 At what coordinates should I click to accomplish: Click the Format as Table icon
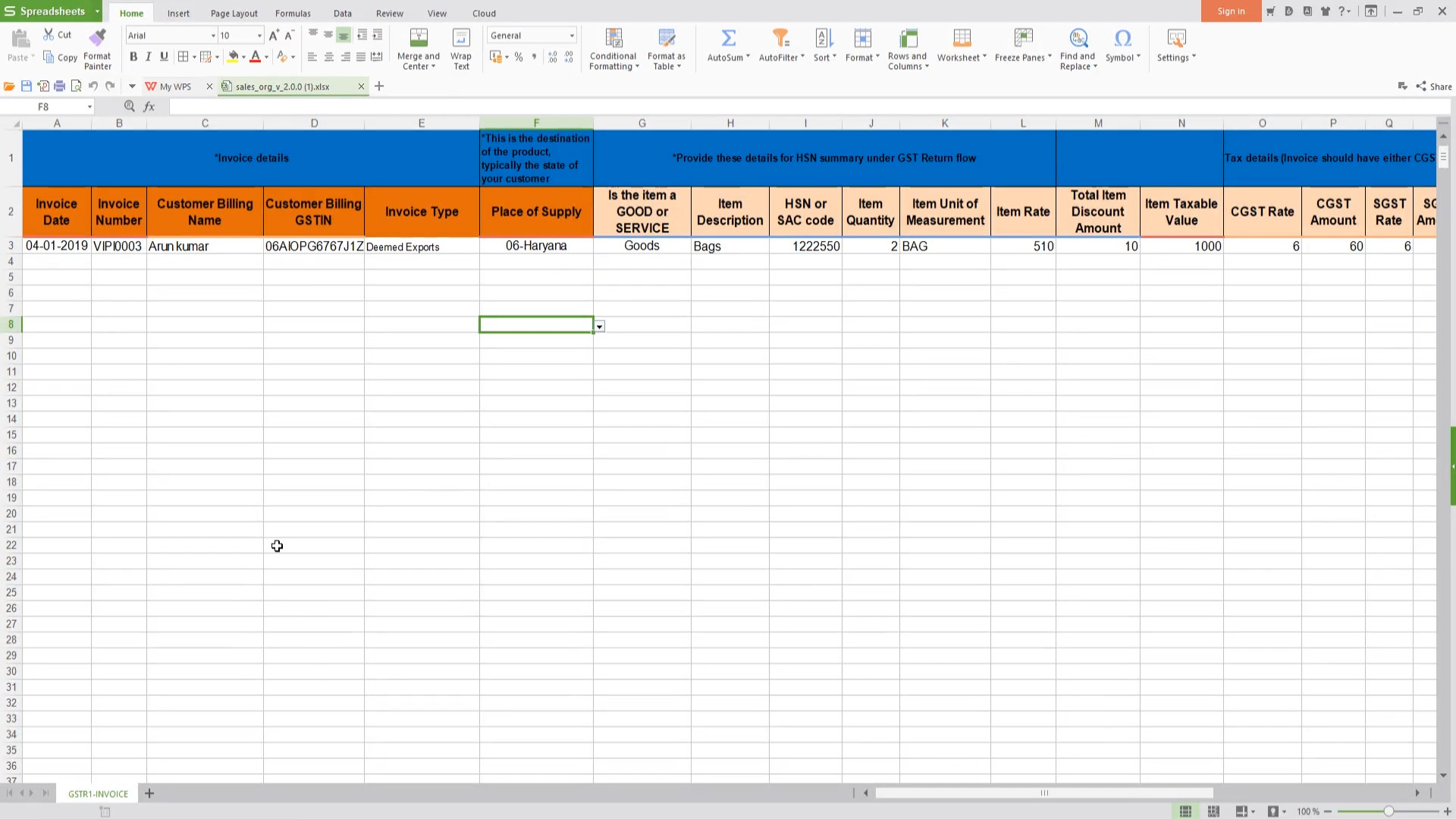(x=667, y=38)
